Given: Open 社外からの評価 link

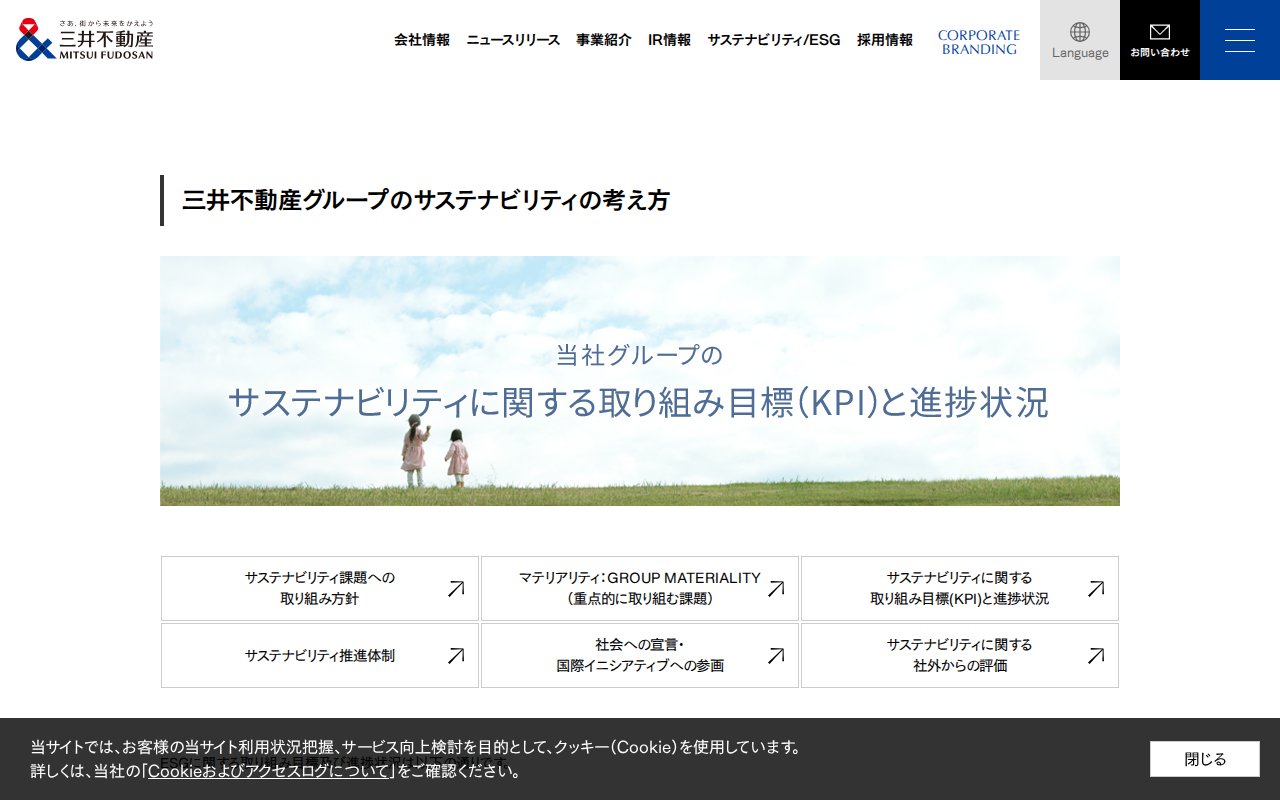Looking at the screenshot, I should pyautogui.click(x=960, y=655).
